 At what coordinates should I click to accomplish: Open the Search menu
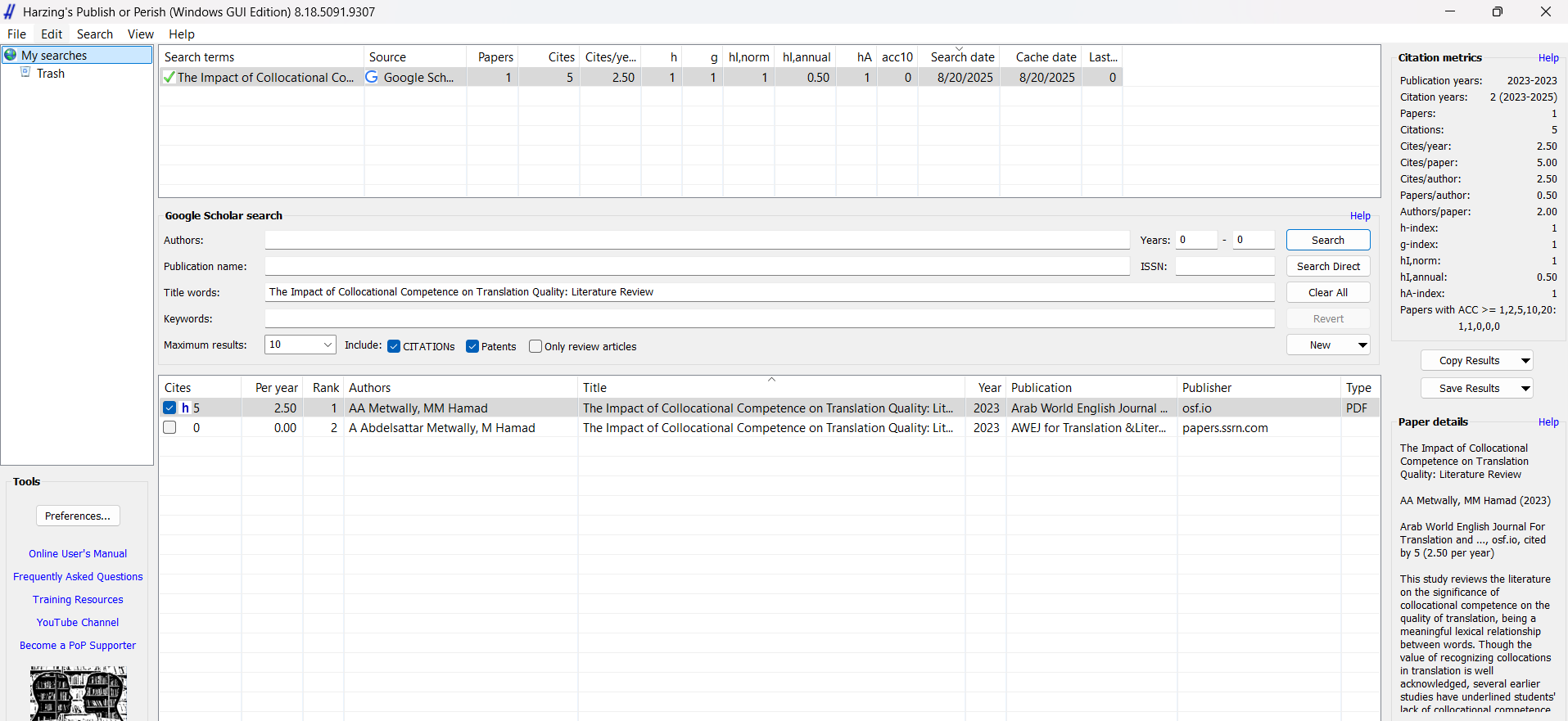click(x=94, y=34)
